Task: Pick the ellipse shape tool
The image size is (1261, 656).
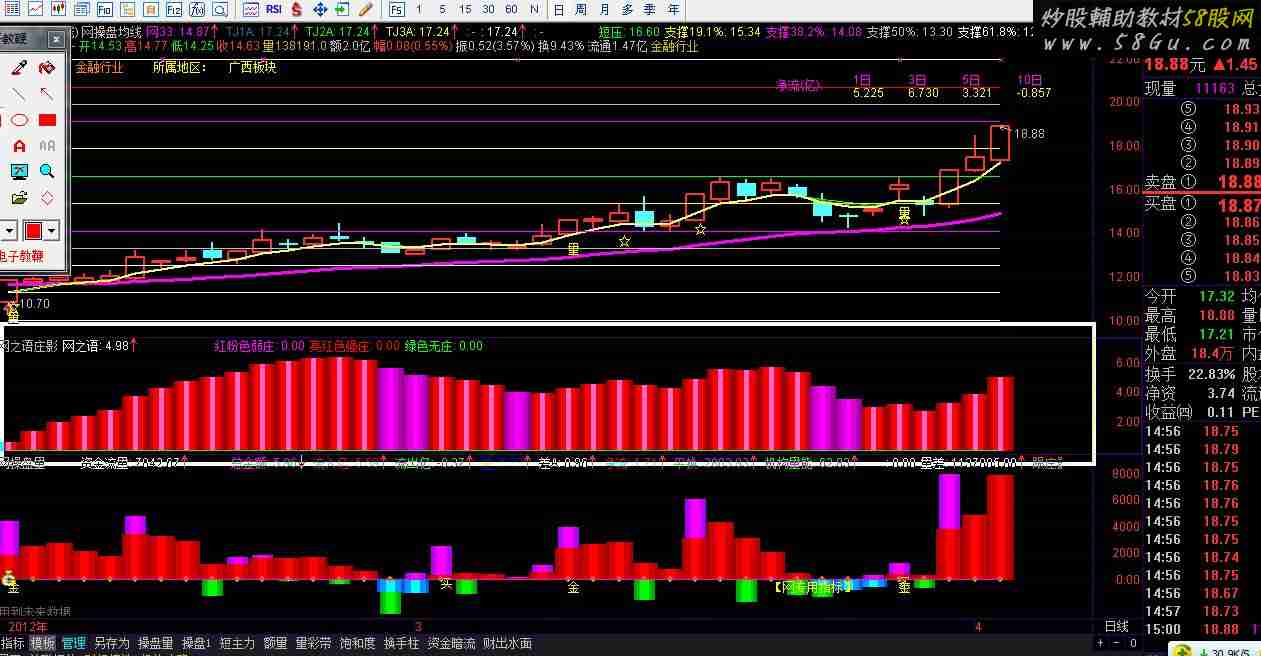Action: tap(18, 120)
